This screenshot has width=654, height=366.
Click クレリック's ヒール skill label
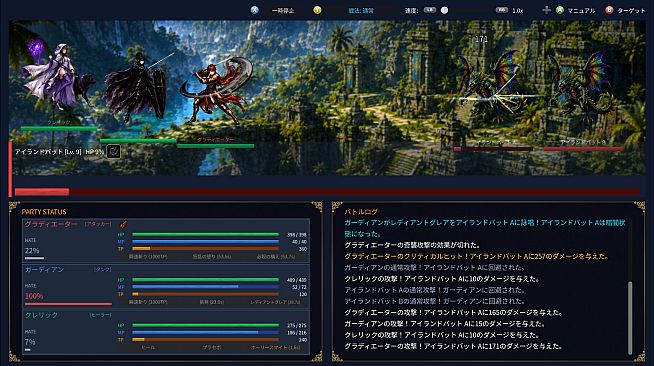tap(148, 347)
